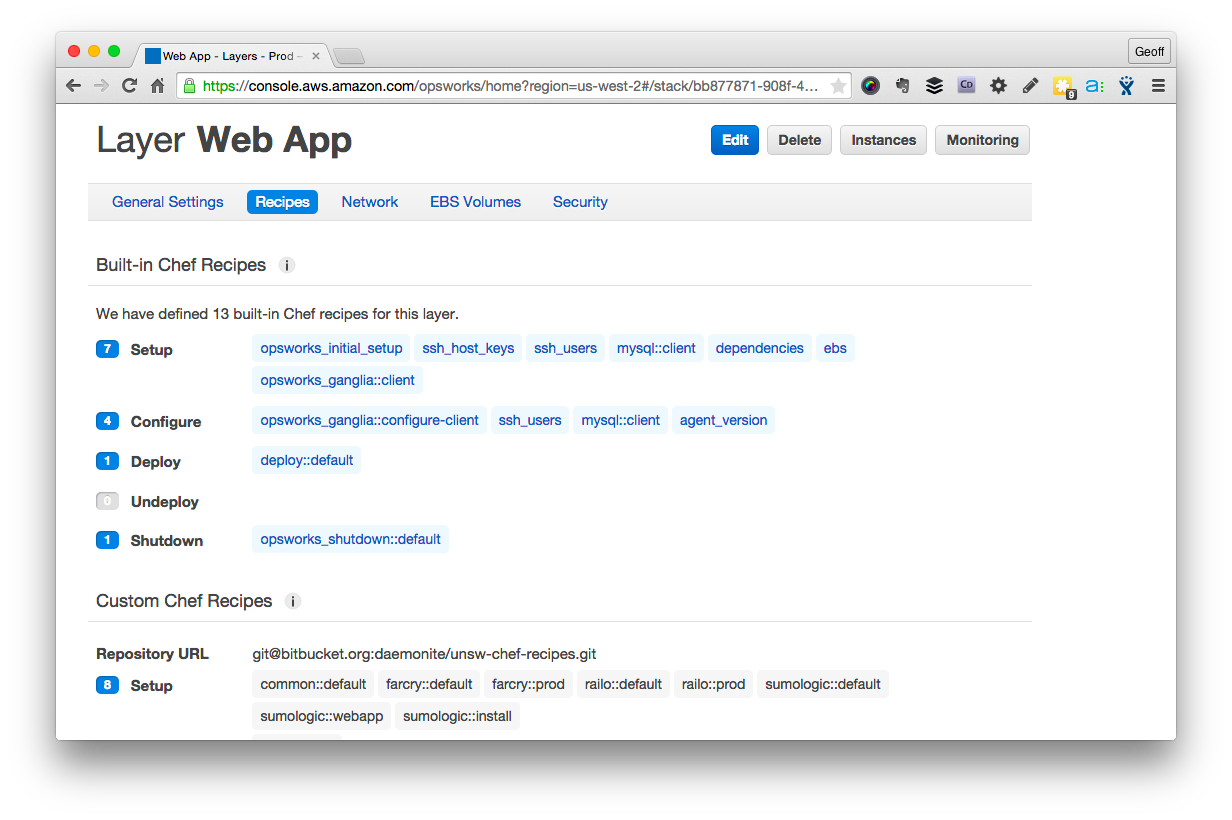The image size is (1232, 820).
Task: Show info for Built-in Chef Recipes
Action: 286,265
